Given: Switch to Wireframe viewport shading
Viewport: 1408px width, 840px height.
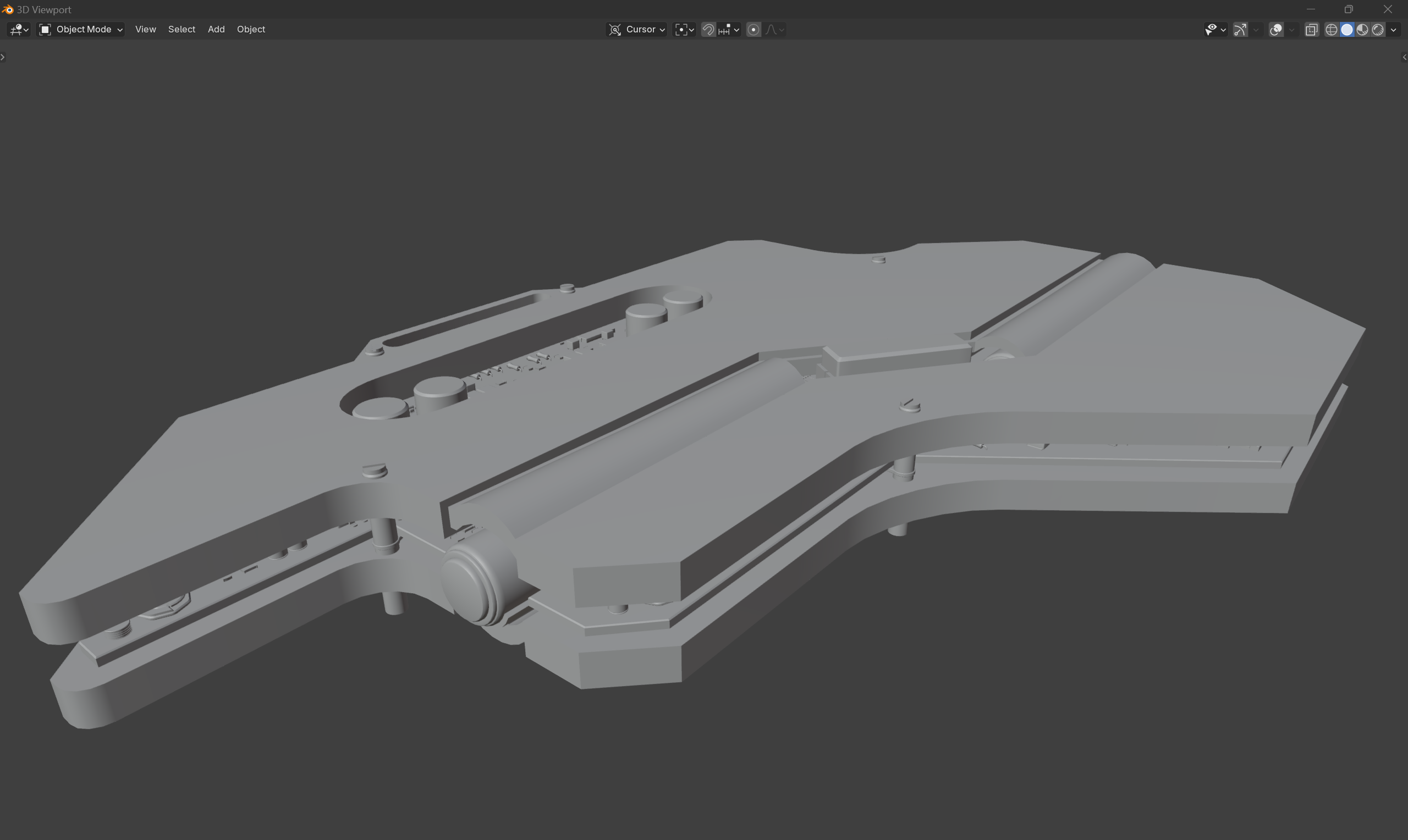Looking at the screenshot, I should [x=1332, y=30].
